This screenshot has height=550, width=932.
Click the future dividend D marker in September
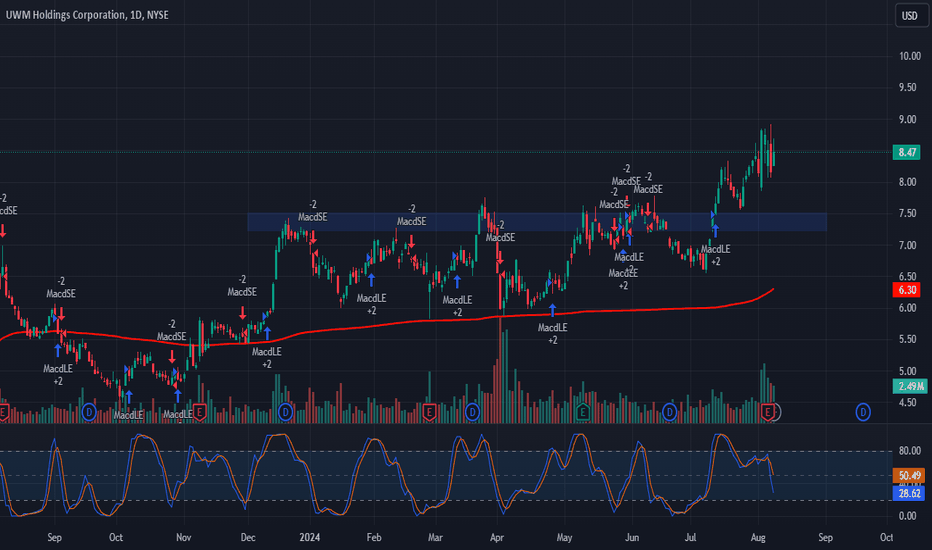point(863,411)
